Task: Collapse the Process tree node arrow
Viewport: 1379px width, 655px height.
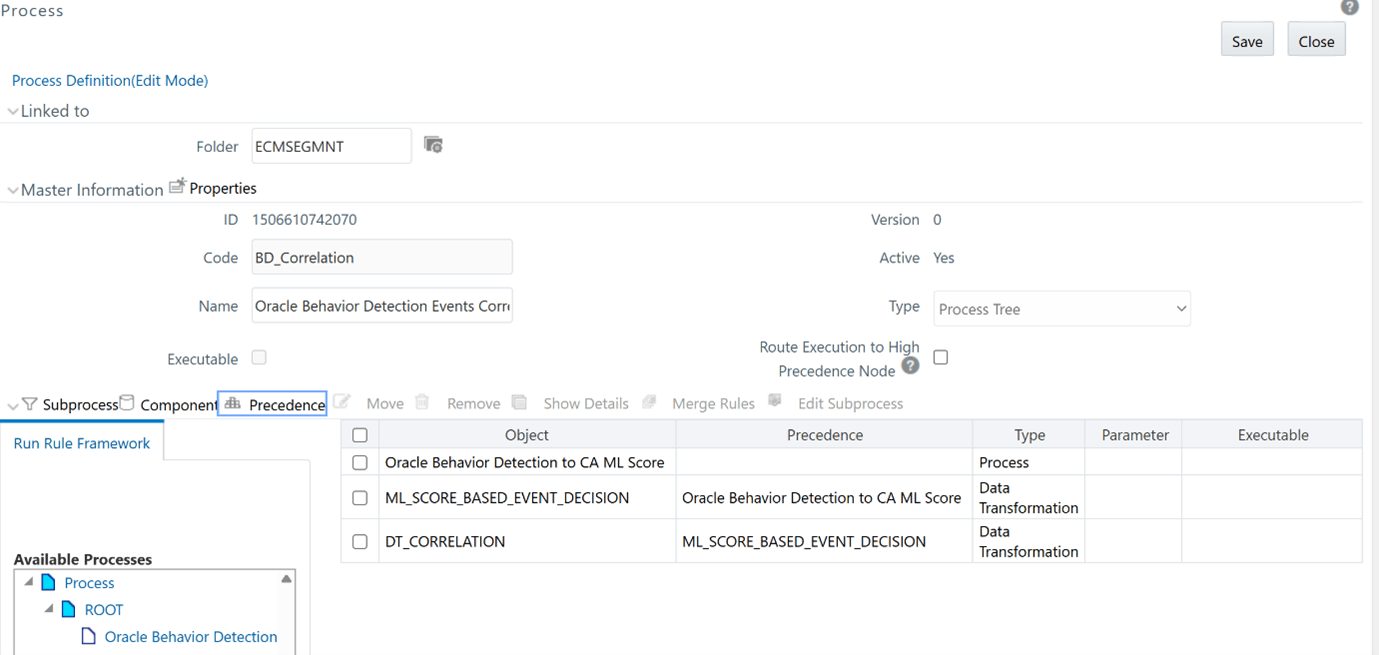Action: (28, 582)
